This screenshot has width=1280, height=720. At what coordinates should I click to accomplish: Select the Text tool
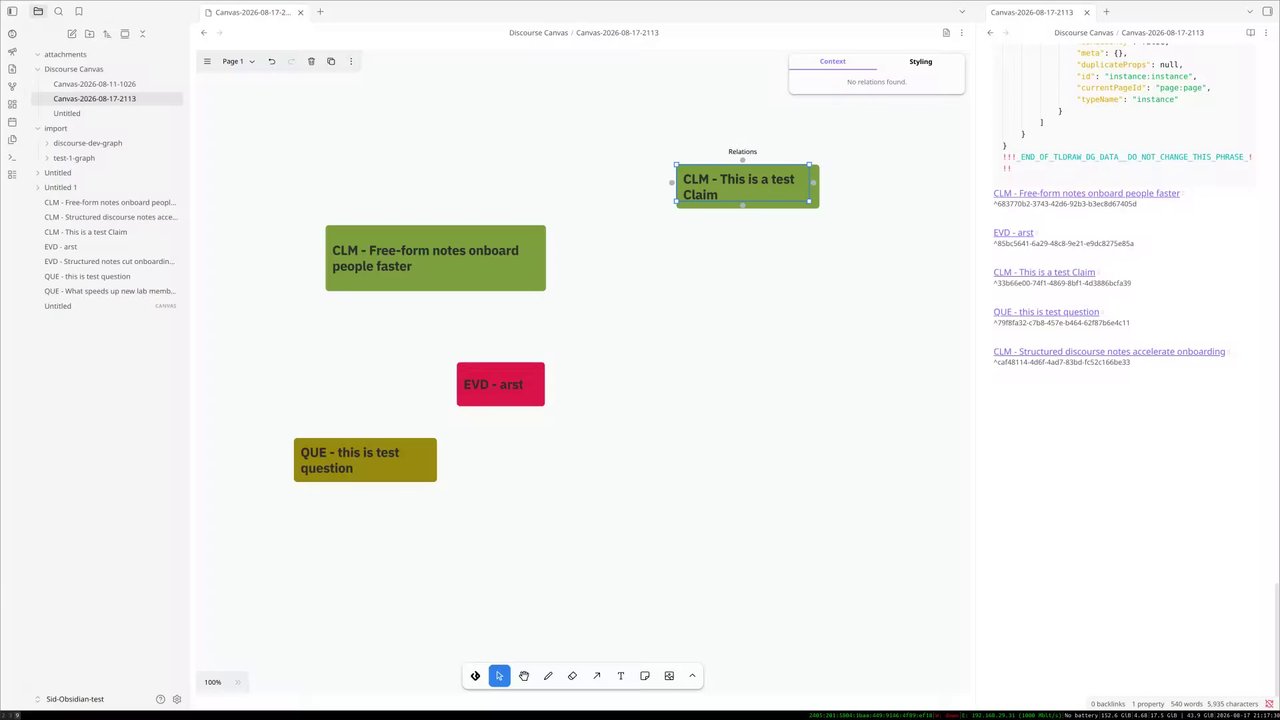(621, 676)
